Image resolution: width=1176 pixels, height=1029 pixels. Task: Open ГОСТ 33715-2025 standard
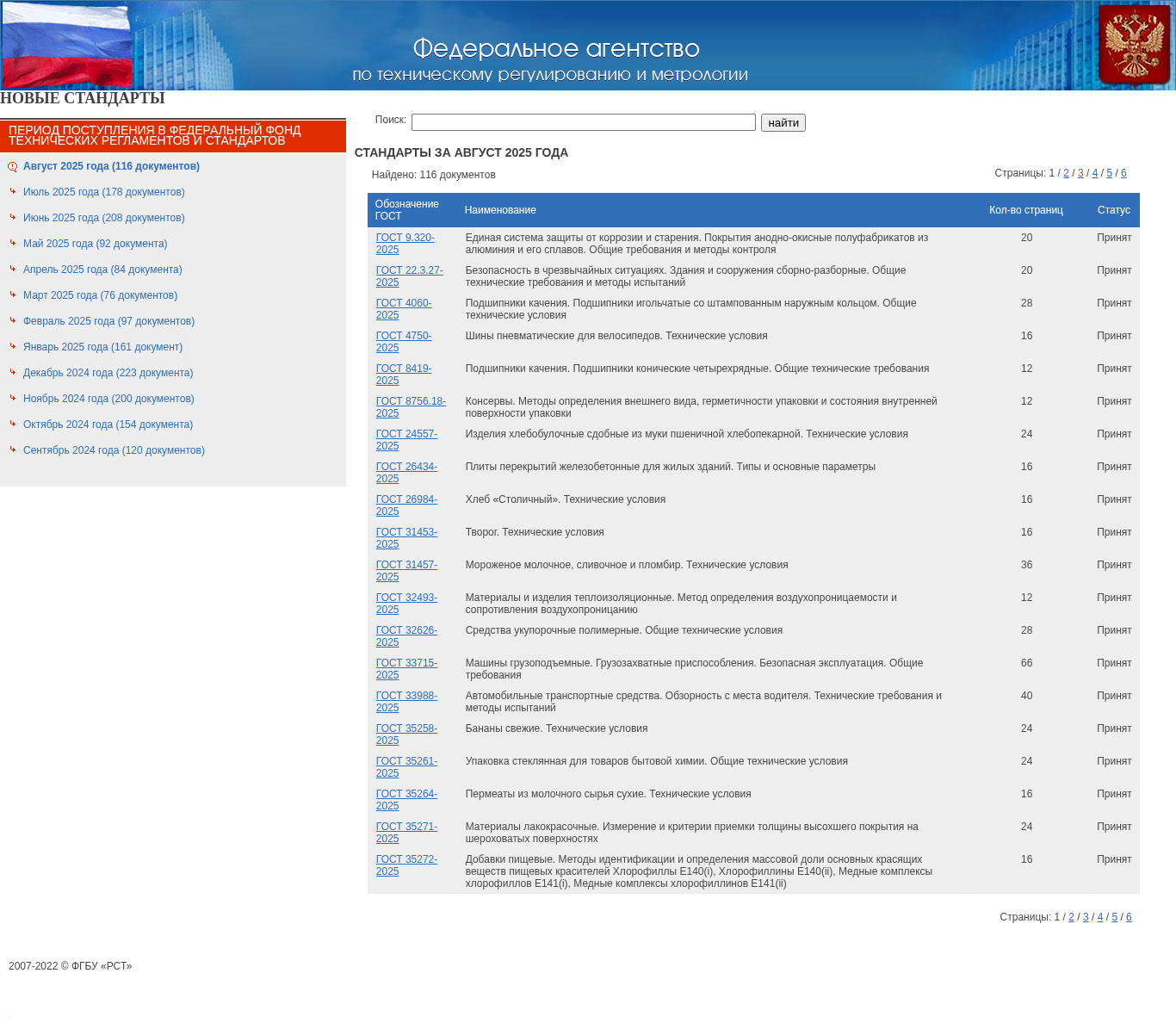(406, 669)
